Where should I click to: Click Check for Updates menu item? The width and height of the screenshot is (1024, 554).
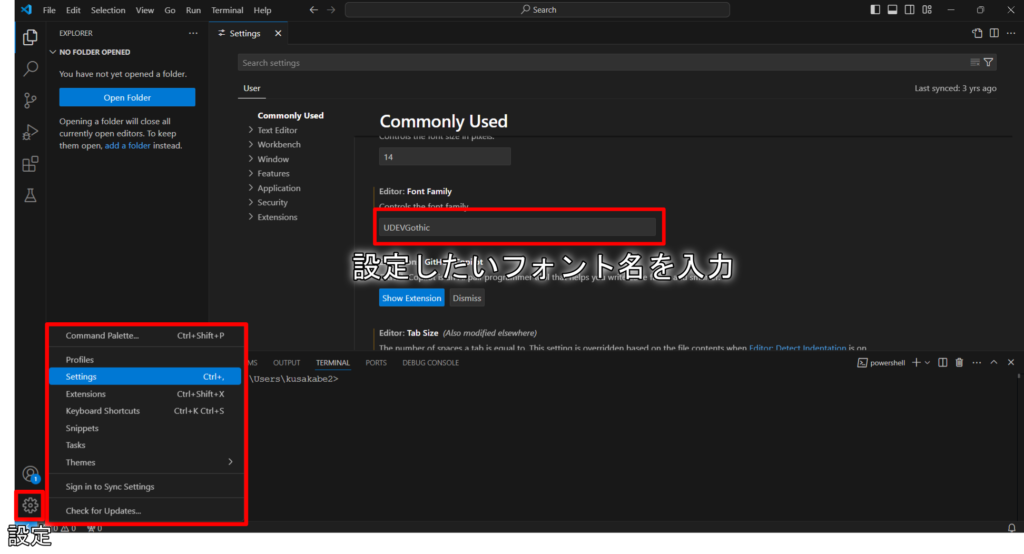(x=145, y=511)
